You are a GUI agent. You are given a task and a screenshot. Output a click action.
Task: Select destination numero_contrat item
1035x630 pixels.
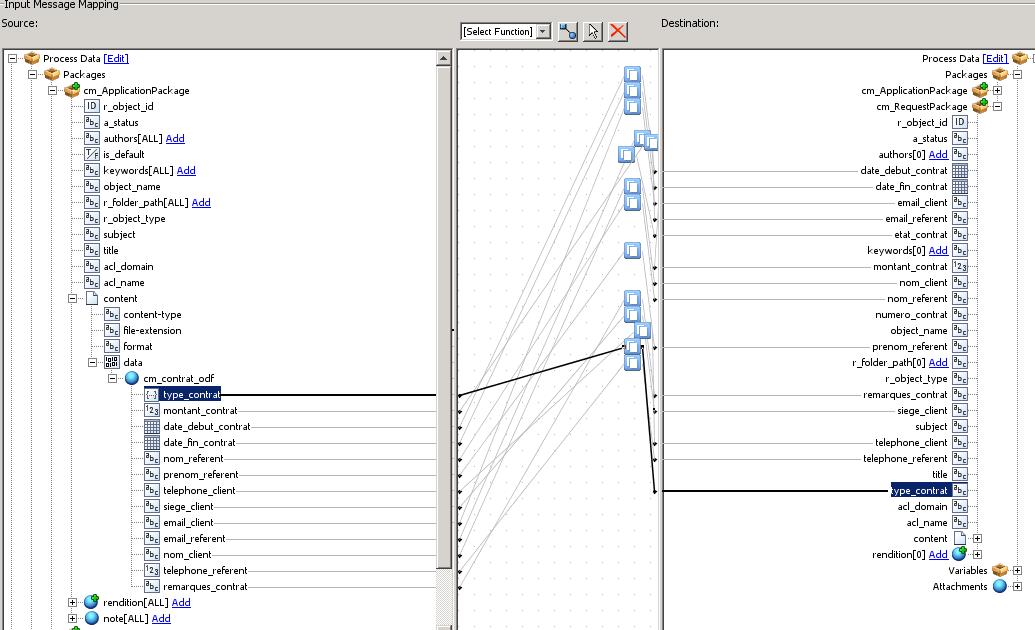coord(911,314)
